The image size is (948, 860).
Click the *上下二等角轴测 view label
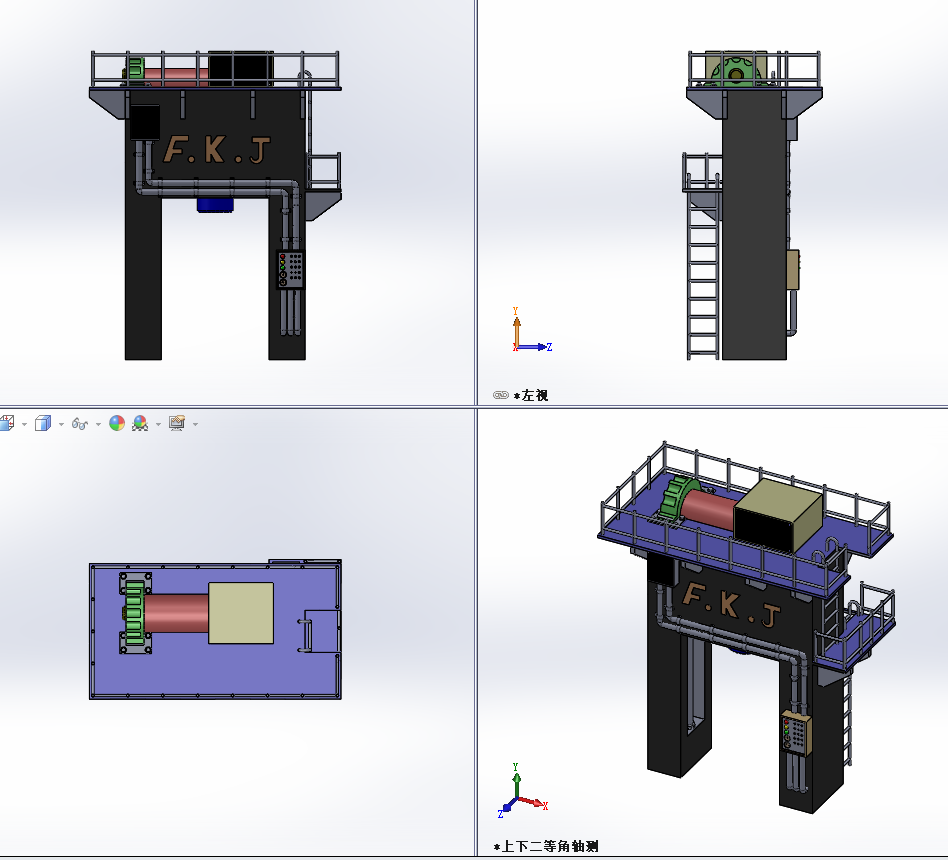pyautogui.click(x=546, y=846)
